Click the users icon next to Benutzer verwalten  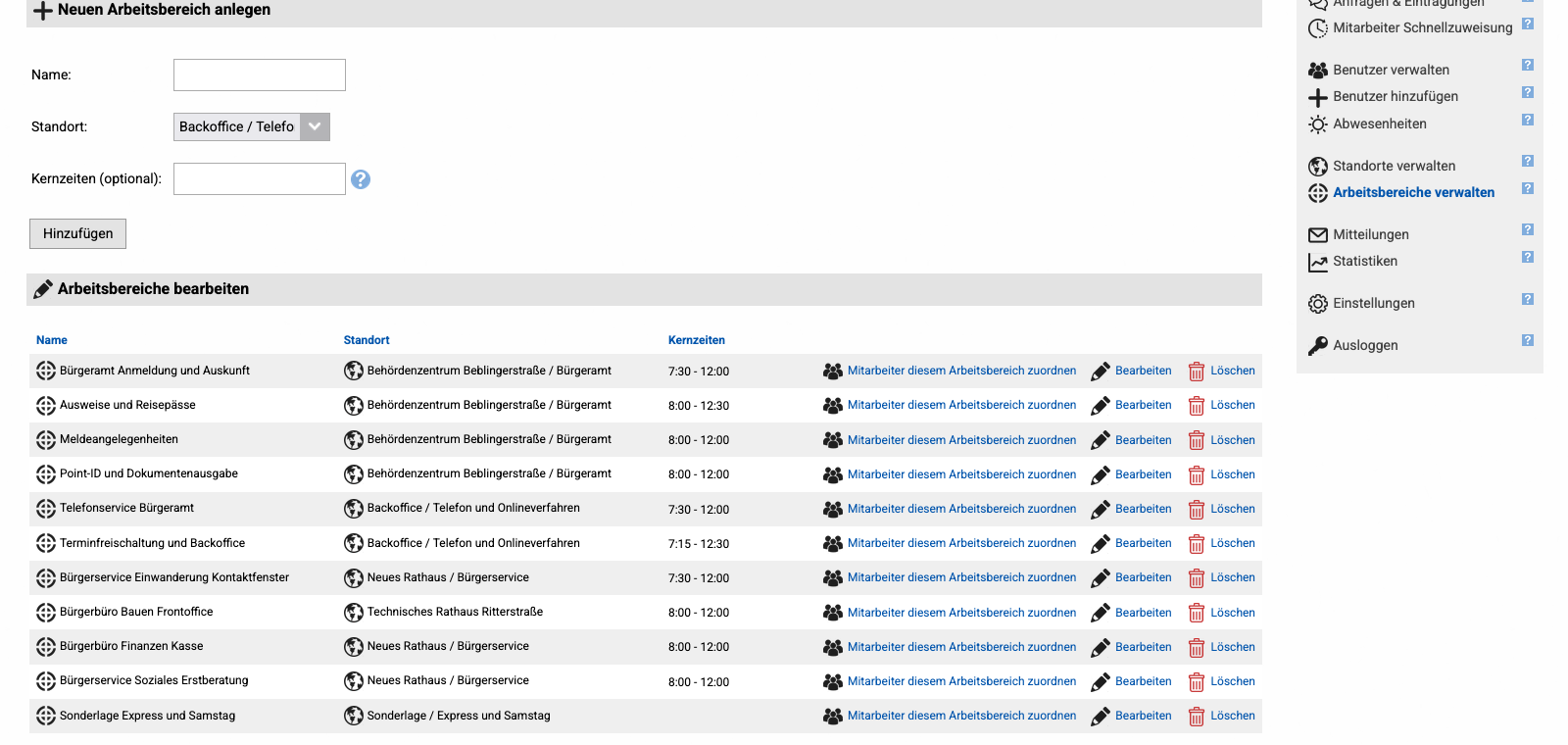tap(1318, 71)
